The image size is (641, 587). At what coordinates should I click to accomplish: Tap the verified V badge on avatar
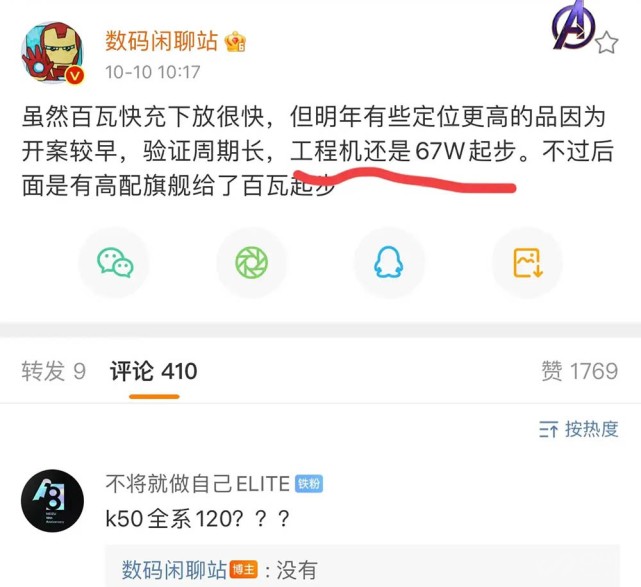coord(75,75)
